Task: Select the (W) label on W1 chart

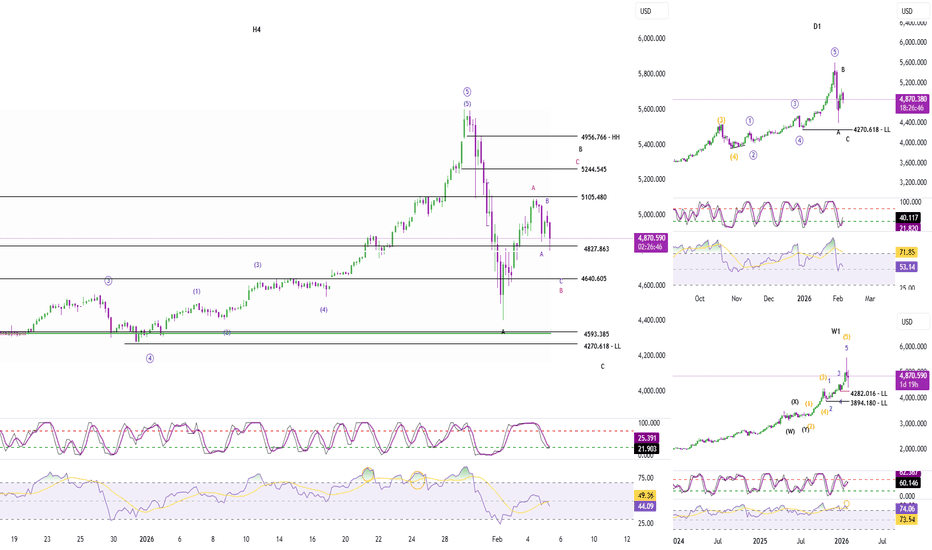Action: [790, 432]
